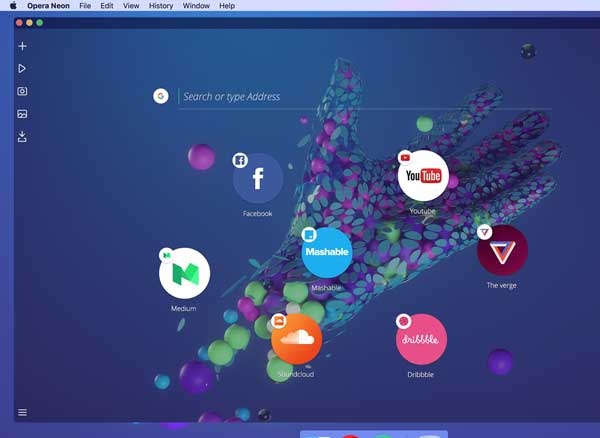Click the small Verge favicon badge
Viewport: 600px width, 438px height.
(485, 232)
